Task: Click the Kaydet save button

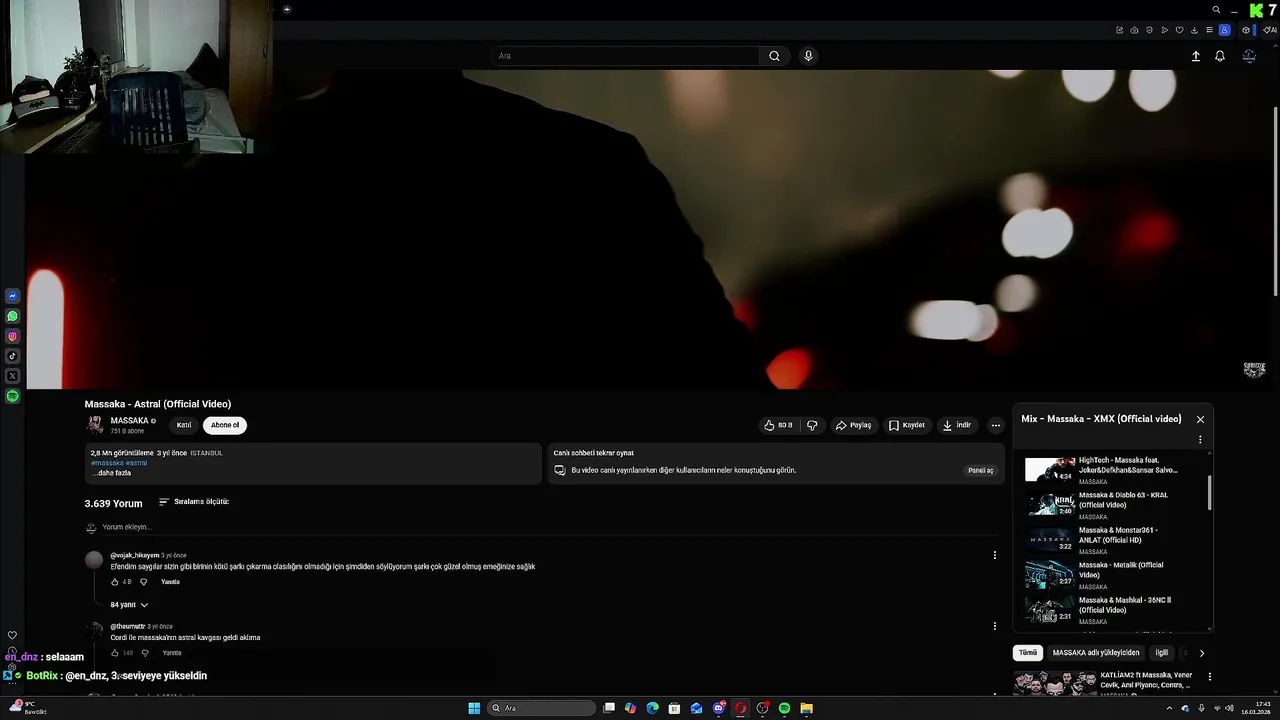Action: tap(907, 425)
